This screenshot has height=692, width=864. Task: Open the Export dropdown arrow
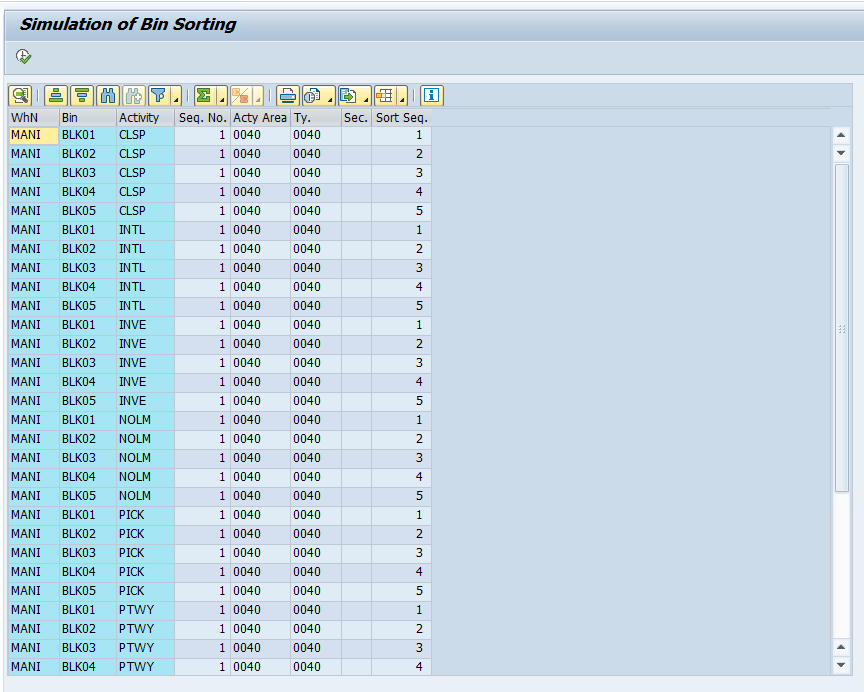click(366, 99)
